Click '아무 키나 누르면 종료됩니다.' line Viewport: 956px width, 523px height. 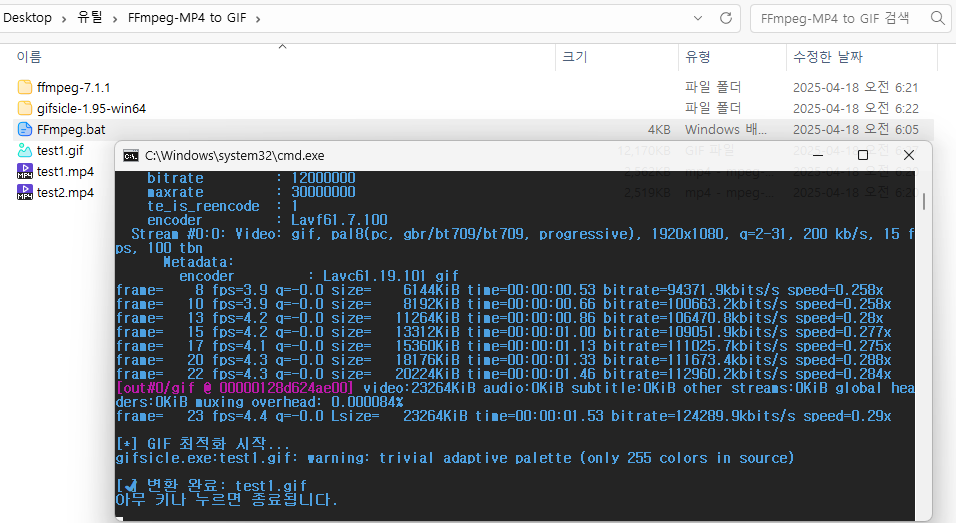click(x=226, y=499)
